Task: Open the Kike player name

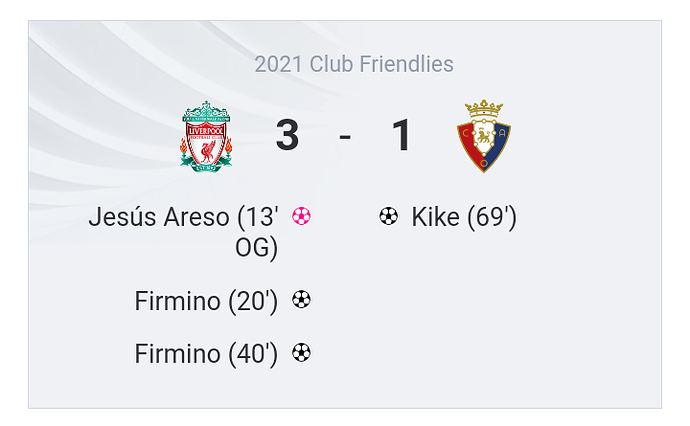Action: [435, 217]
